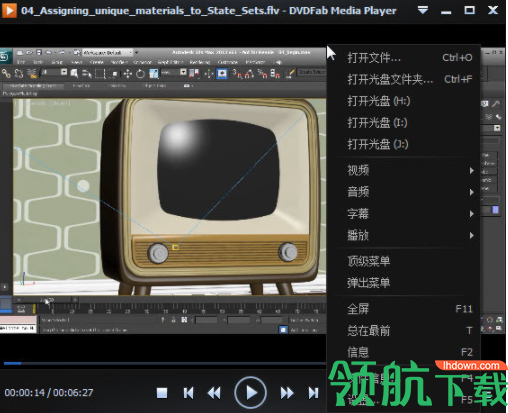This screenshot has width=508, height=413.
Task: Click the 3ds Max timeline slider
Action: click(x=47, y=300)
